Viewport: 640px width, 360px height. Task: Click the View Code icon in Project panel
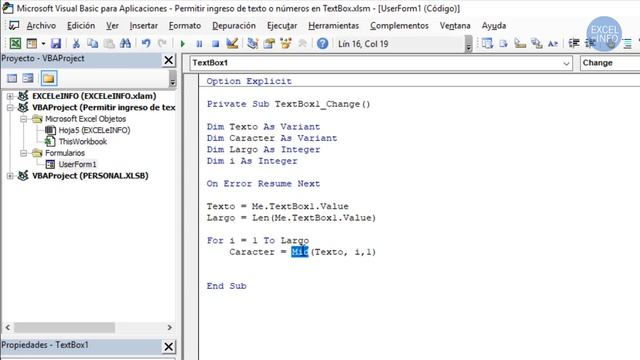[x=12, y=78]
